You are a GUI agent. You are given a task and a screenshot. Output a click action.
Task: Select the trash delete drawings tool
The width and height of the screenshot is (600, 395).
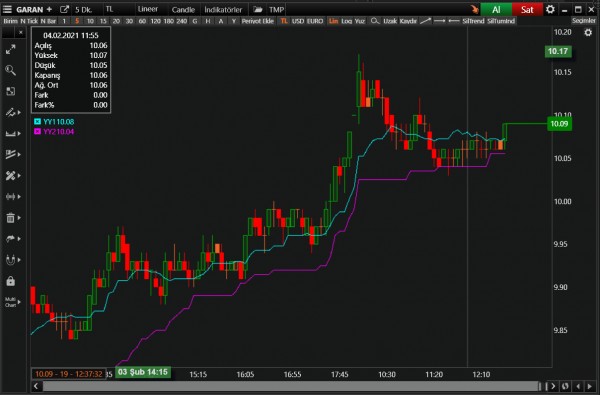pyautogui.click(x=10, y=218)
